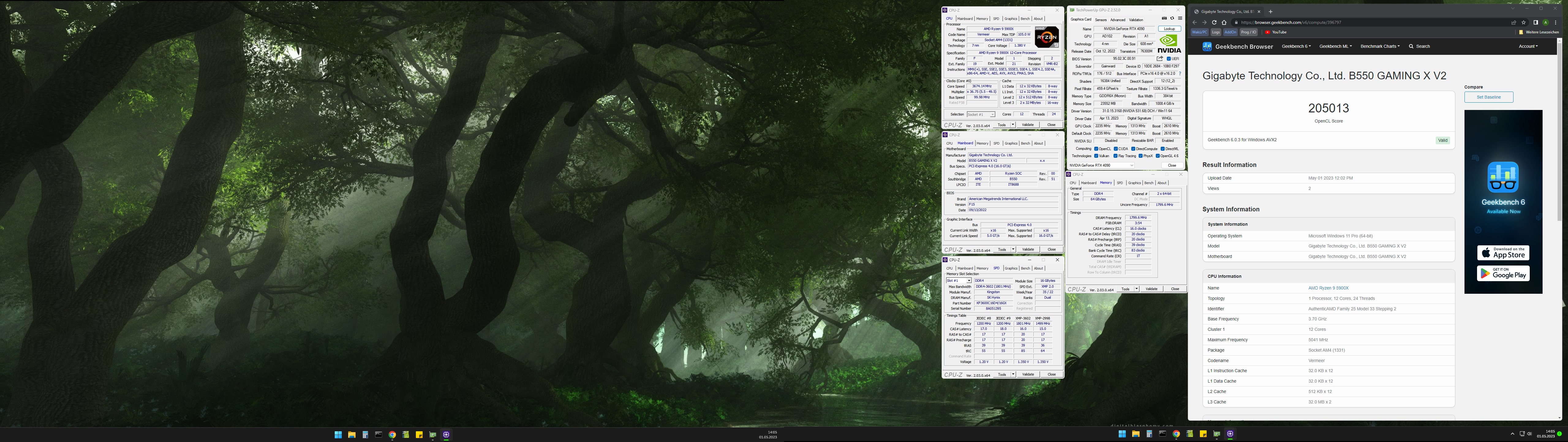Toggle the Vulkan checkbox in GPU-Z
1568x442 pixels.
pos(1096,156)
